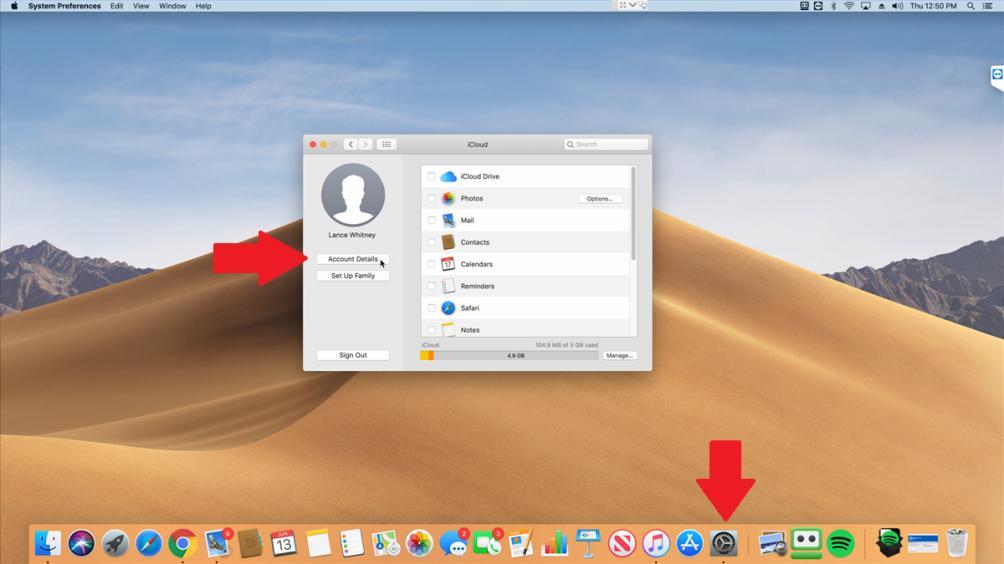Click eject icon in menu bar
This screenshot has height=564, width=1004.
tap(882, 6)
